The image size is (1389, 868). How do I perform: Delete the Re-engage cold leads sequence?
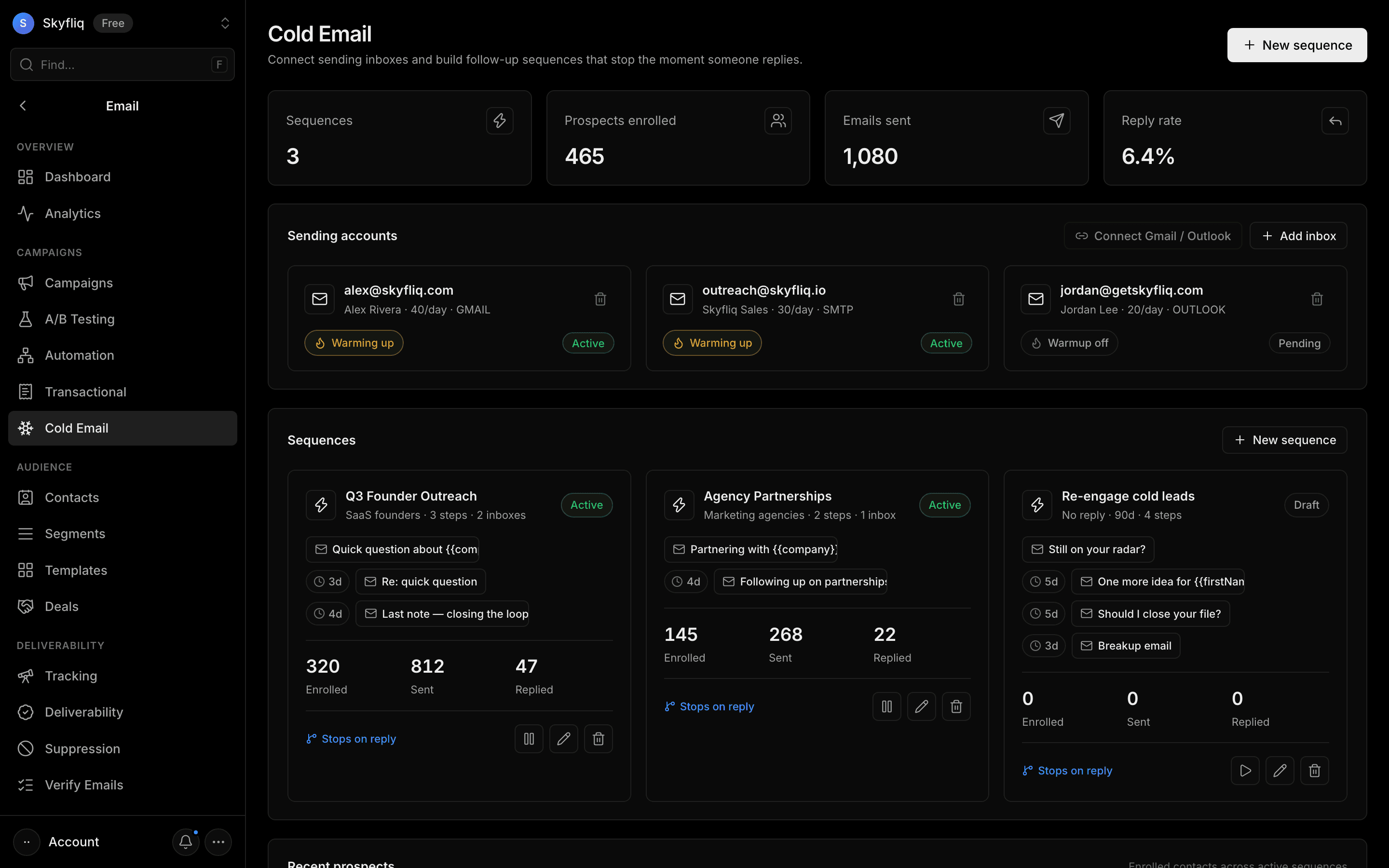tap(1314, 771)
